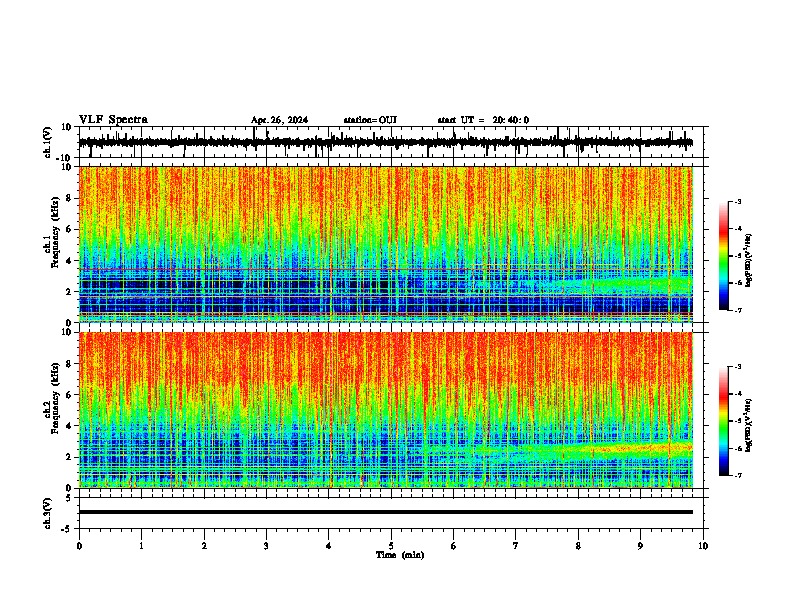Click the "ch.1(V)" waveform axis label
This screenshot has height=612, width=792.
click(48, 142)
